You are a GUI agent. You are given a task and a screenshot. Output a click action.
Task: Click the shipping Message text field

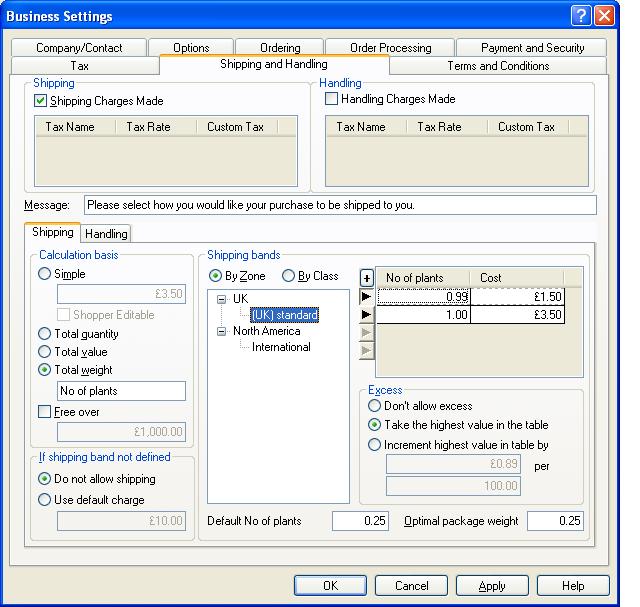coord(340,205)
